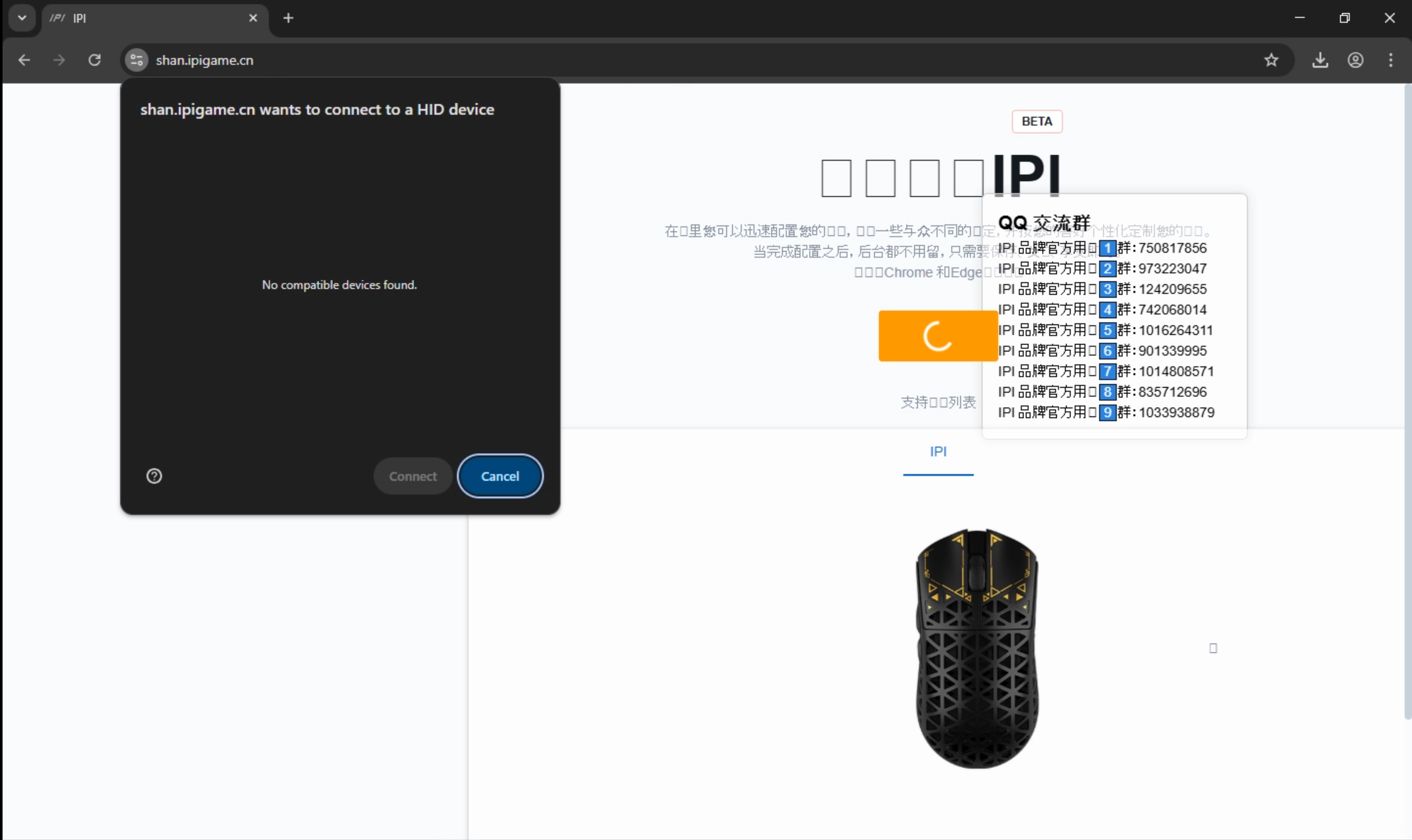
Task: Open the Chrome profile icon
Action: (1355, 60)
